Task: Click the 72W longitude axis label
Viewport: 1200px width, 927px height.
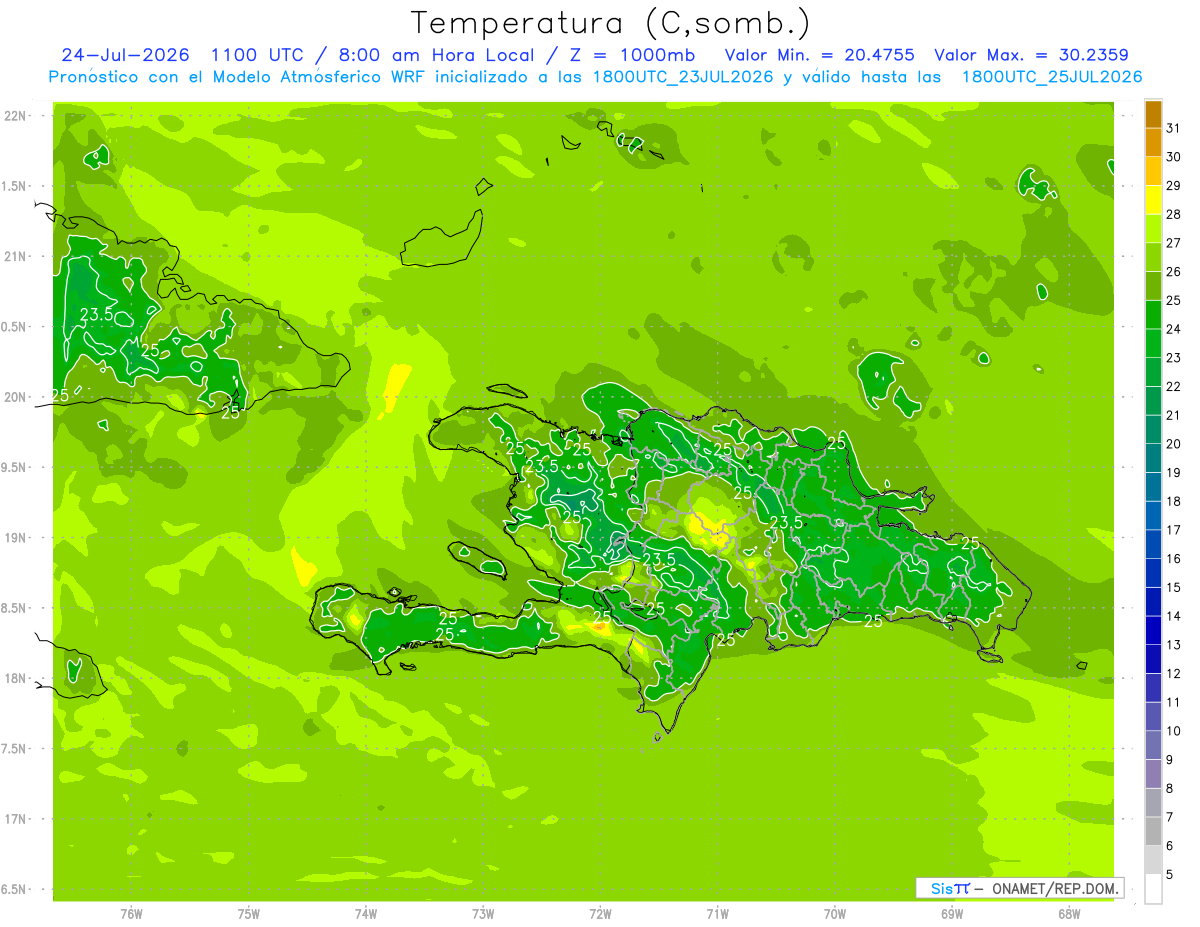Action: (600, 912)
